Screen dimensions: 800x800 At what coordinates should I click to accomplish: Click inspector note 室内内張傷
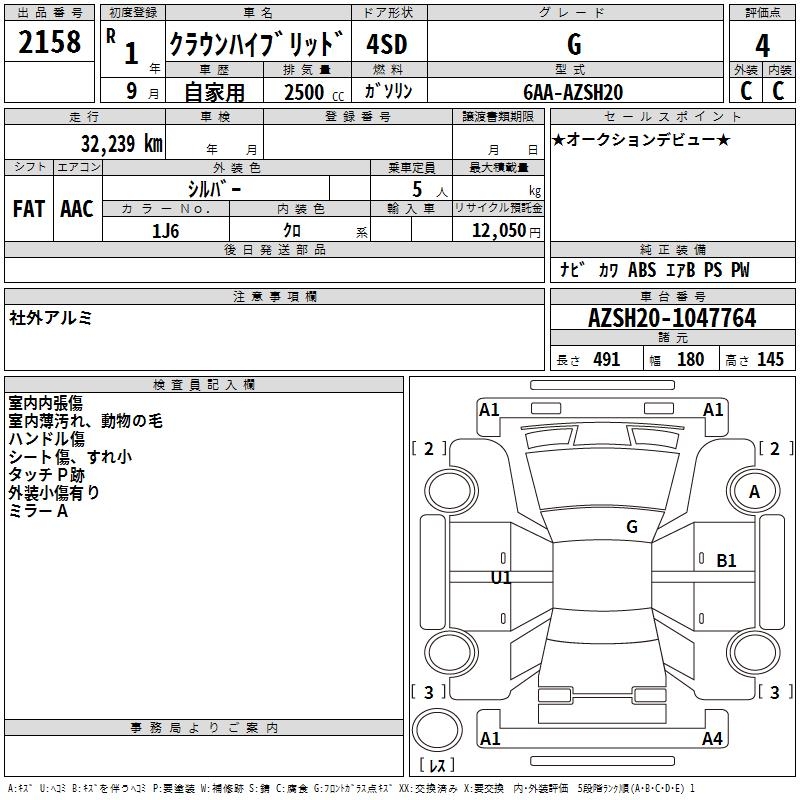tap(45, 403)
